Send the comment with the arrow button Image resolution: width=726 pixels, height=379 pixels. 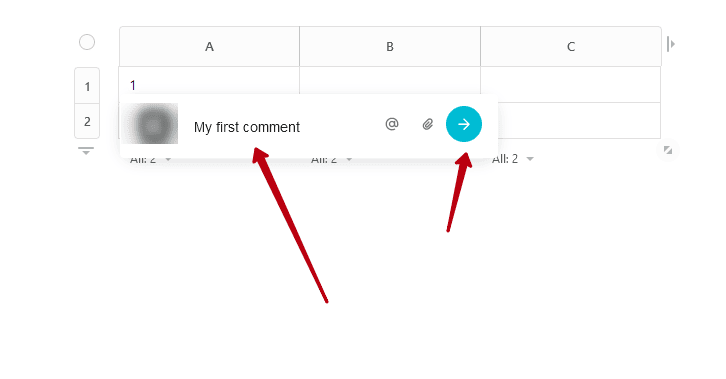click(x=463, y=124)
